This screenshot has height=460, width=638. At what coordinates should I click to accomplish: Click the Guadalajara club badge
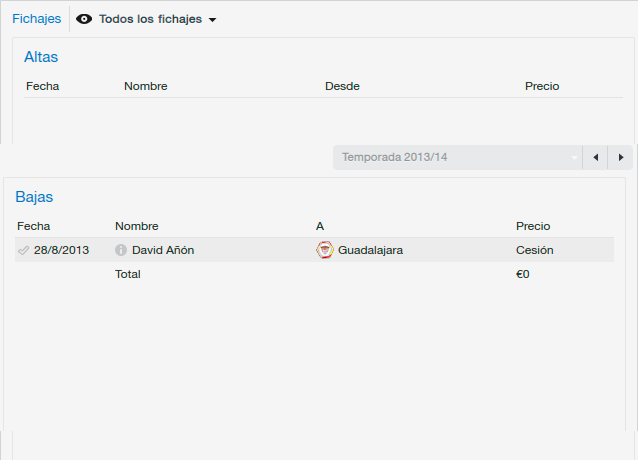tap(325, 250)
